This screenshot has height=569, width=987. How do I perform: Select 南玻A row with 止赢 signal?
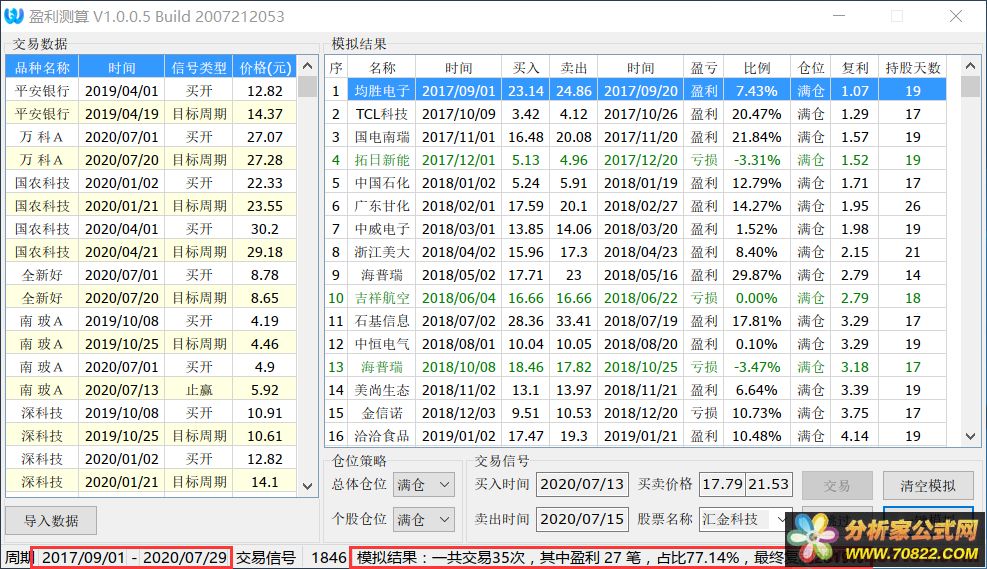(x=151, y=390)
